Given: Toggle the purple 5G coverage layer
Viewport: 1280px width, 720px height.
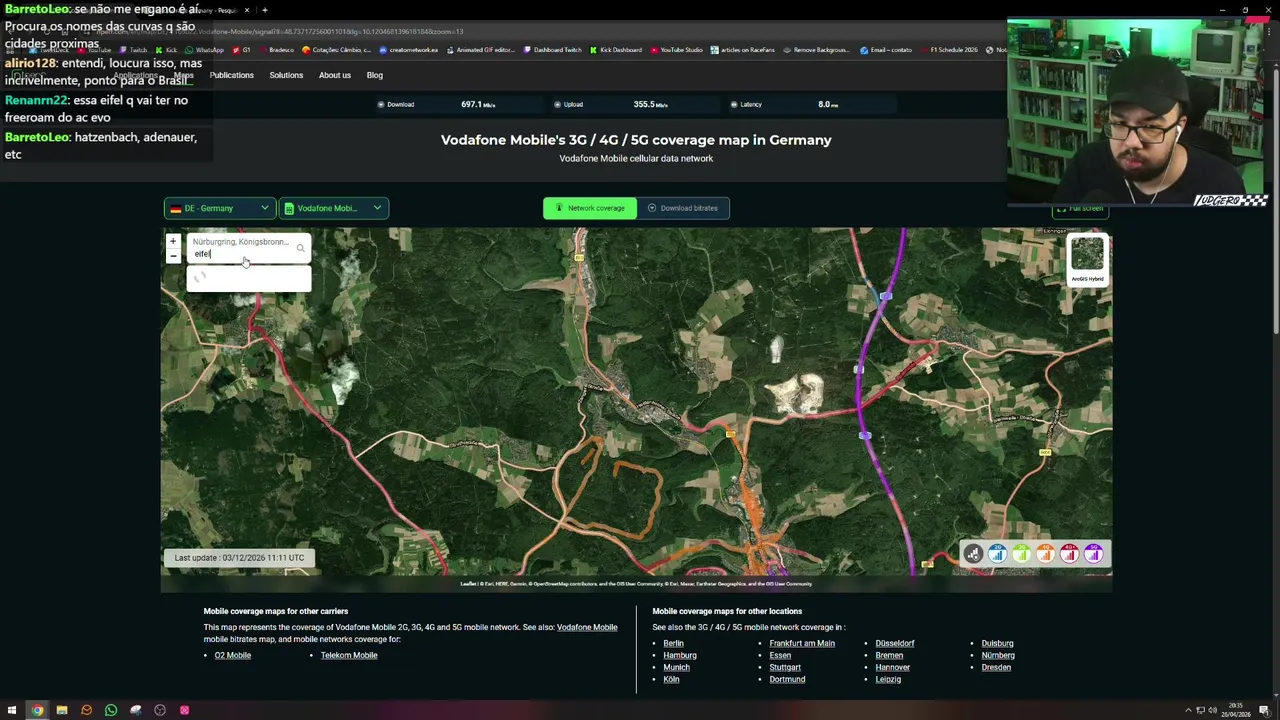Looking at the screenshot, I should (x=1093, y=554).
